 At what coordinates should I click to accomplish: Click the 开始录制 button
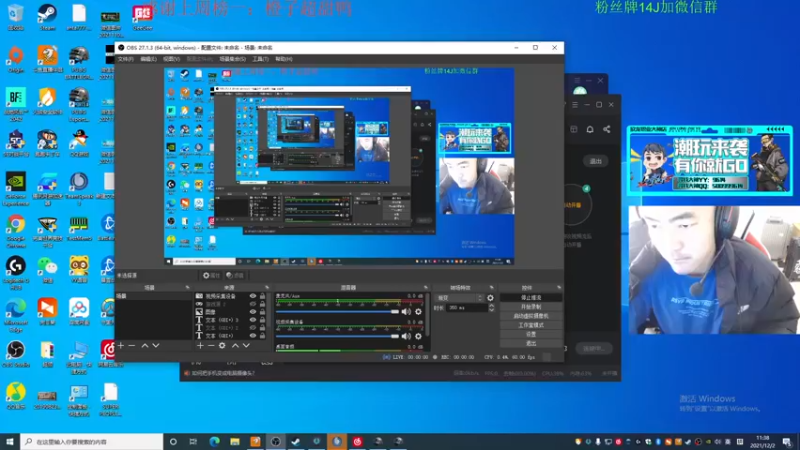tap(531, 307)
